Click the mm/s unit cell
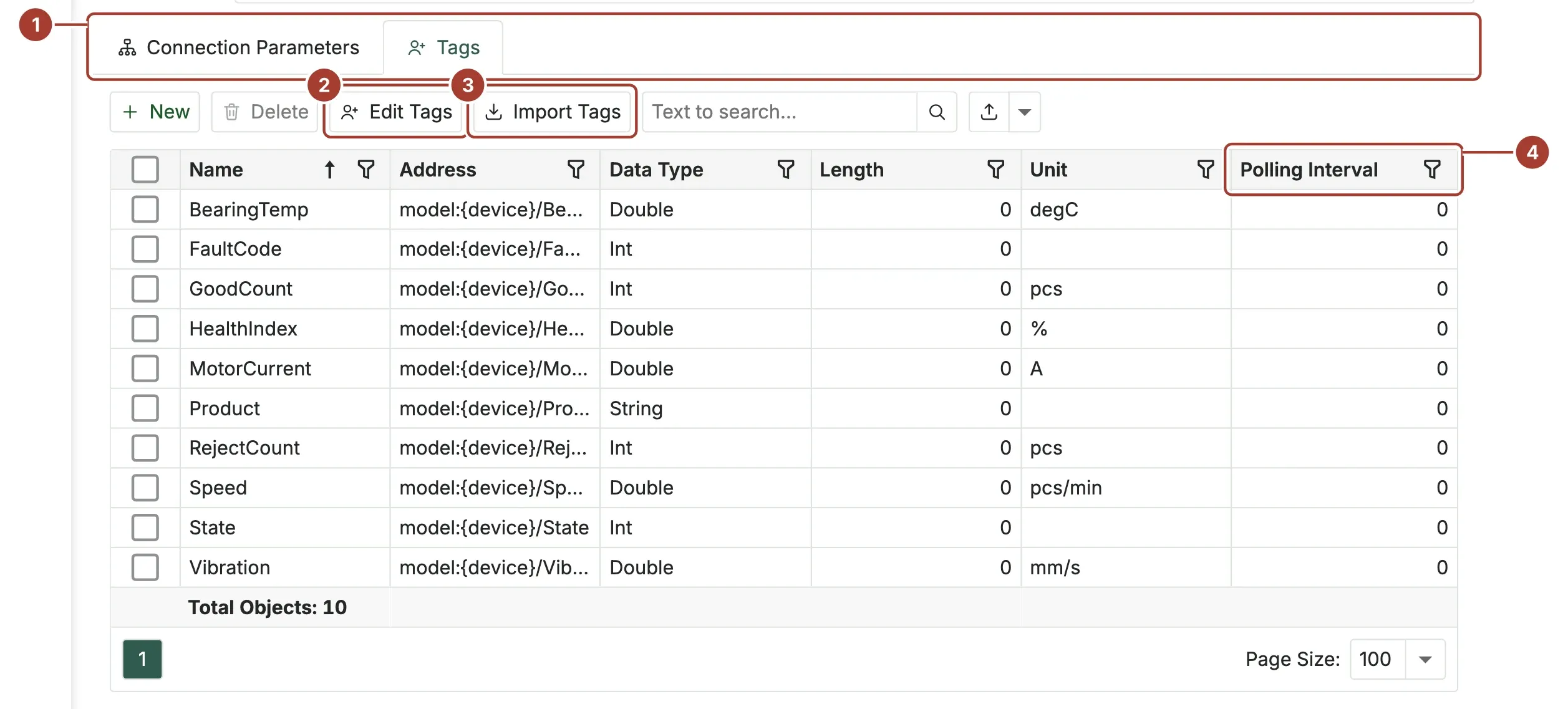This screenshot has width=1568, height=709. coord(1126,567)
